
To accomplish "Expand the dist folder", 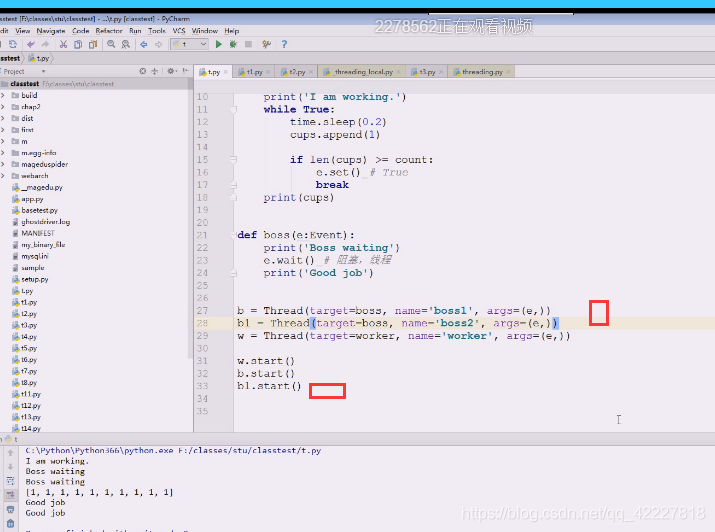I will [x=3, y=118].
